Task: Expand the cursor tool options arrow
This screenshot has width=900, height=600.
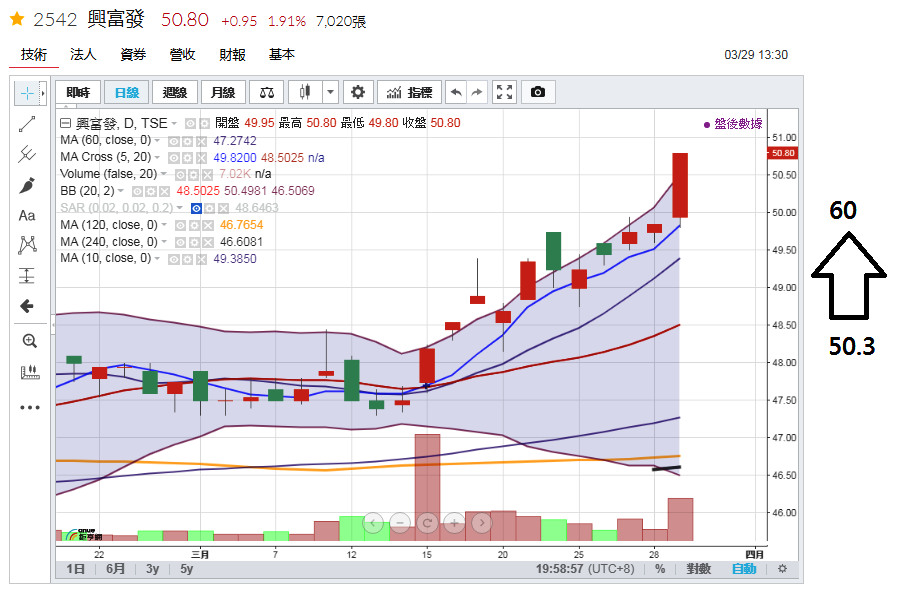Action: point(42,93)
